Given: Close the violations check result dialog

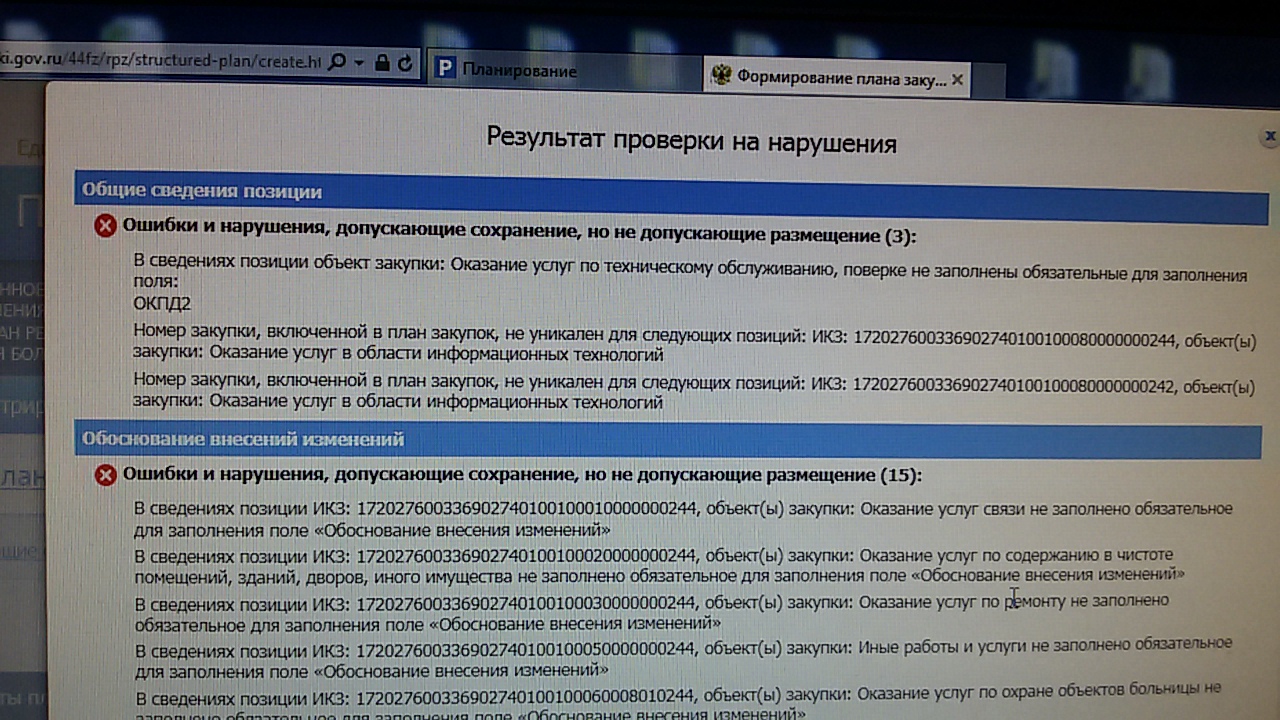Looking at the screenshot, I should pyautogui.click(x=1270, y=135).
